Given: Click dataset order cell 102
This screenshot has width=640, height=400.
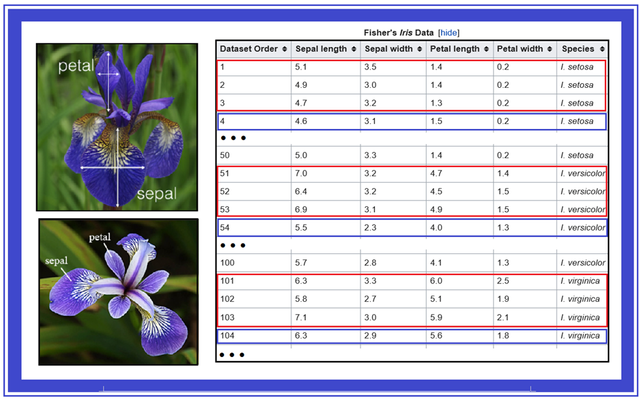Looking at the screenshot, I should tap(227, 299).
